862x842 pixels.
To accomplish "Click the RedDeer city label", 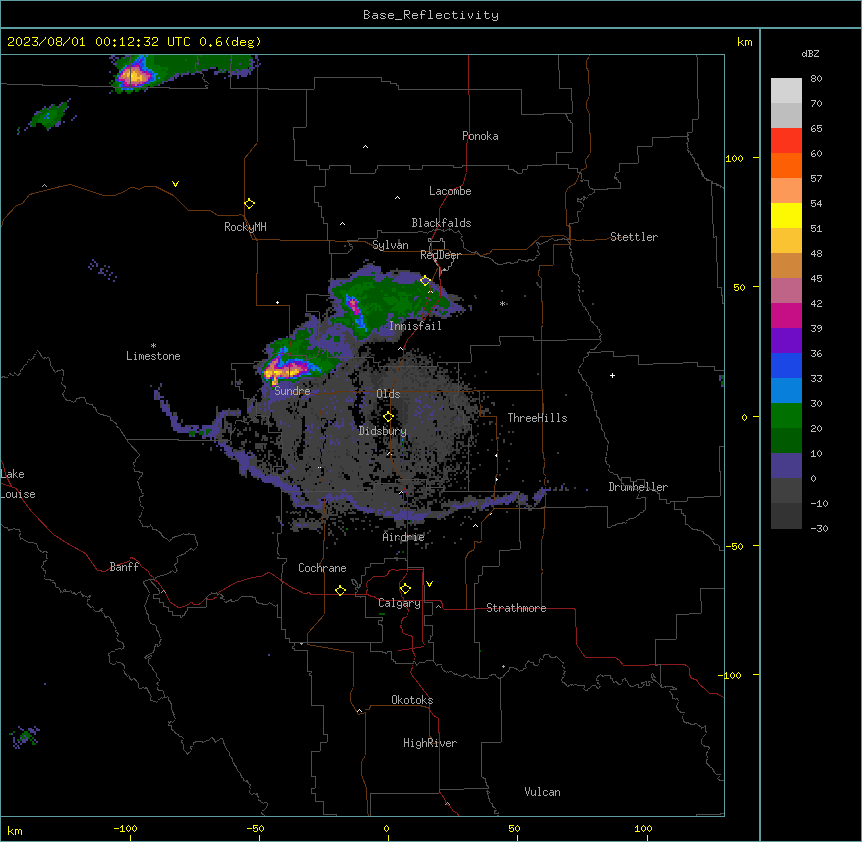I will coord(440,255).
